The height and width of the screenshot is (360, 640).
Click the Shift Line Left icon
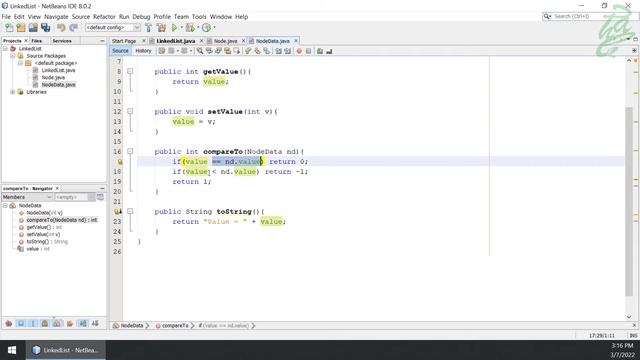(278, 51)
